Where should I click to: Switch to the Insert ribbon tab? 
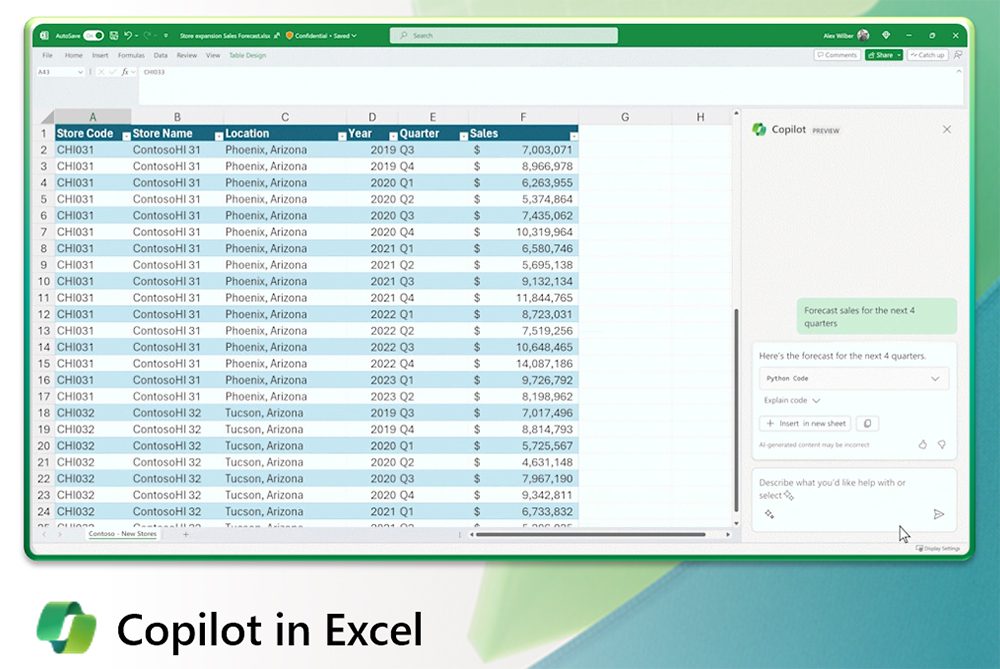(x=100, y=55)
